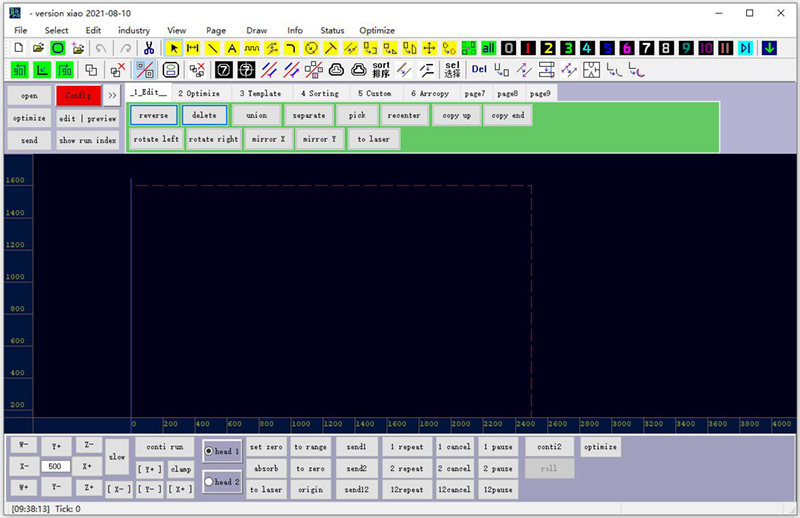Select the magenta layer 6 color swatch
Image resolution: width=800 pixels, height=518 pixels.
coord(627,48)
